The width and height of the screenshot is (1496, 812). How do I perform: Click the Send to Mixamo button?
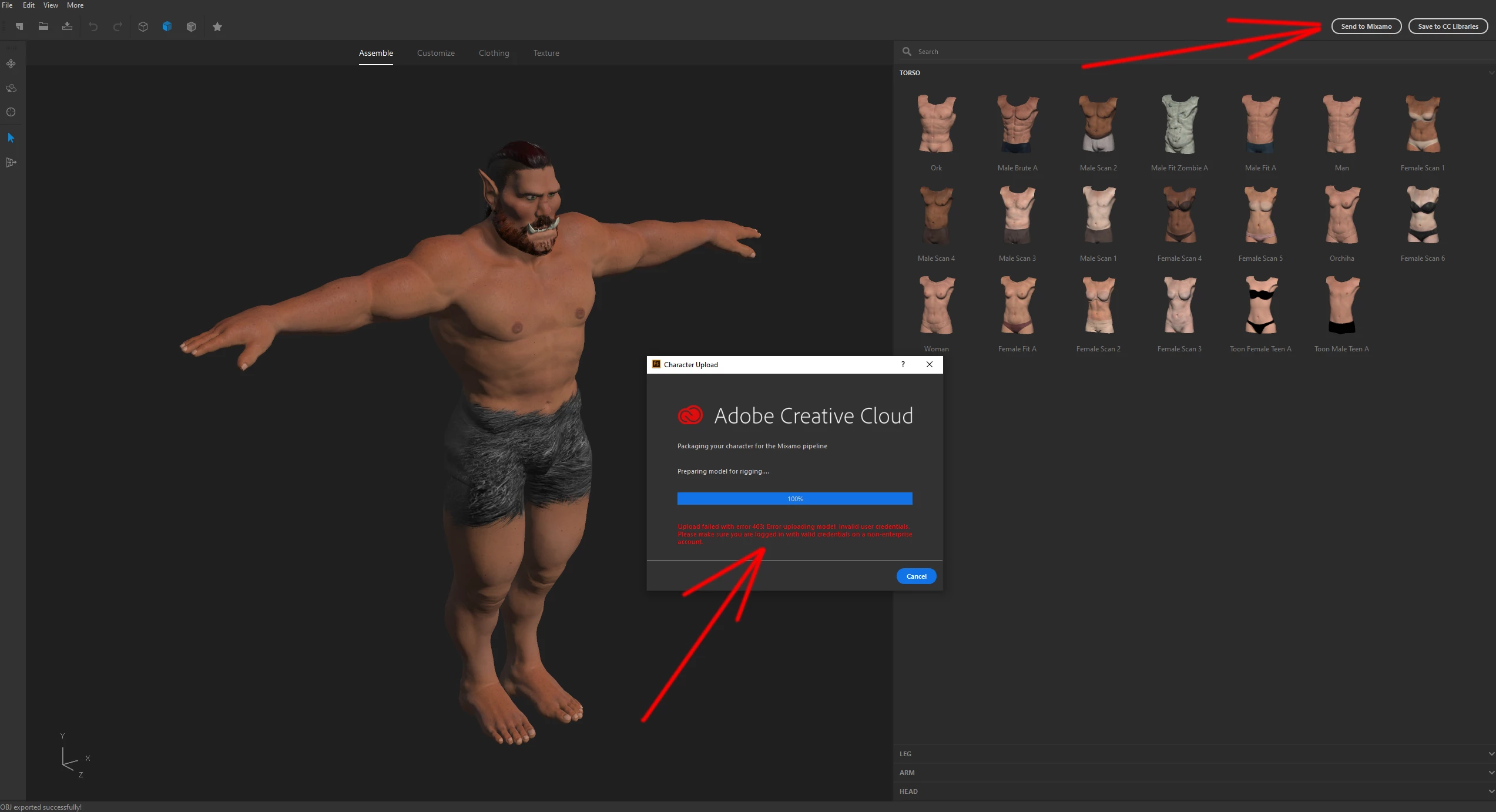point(1366,26)
